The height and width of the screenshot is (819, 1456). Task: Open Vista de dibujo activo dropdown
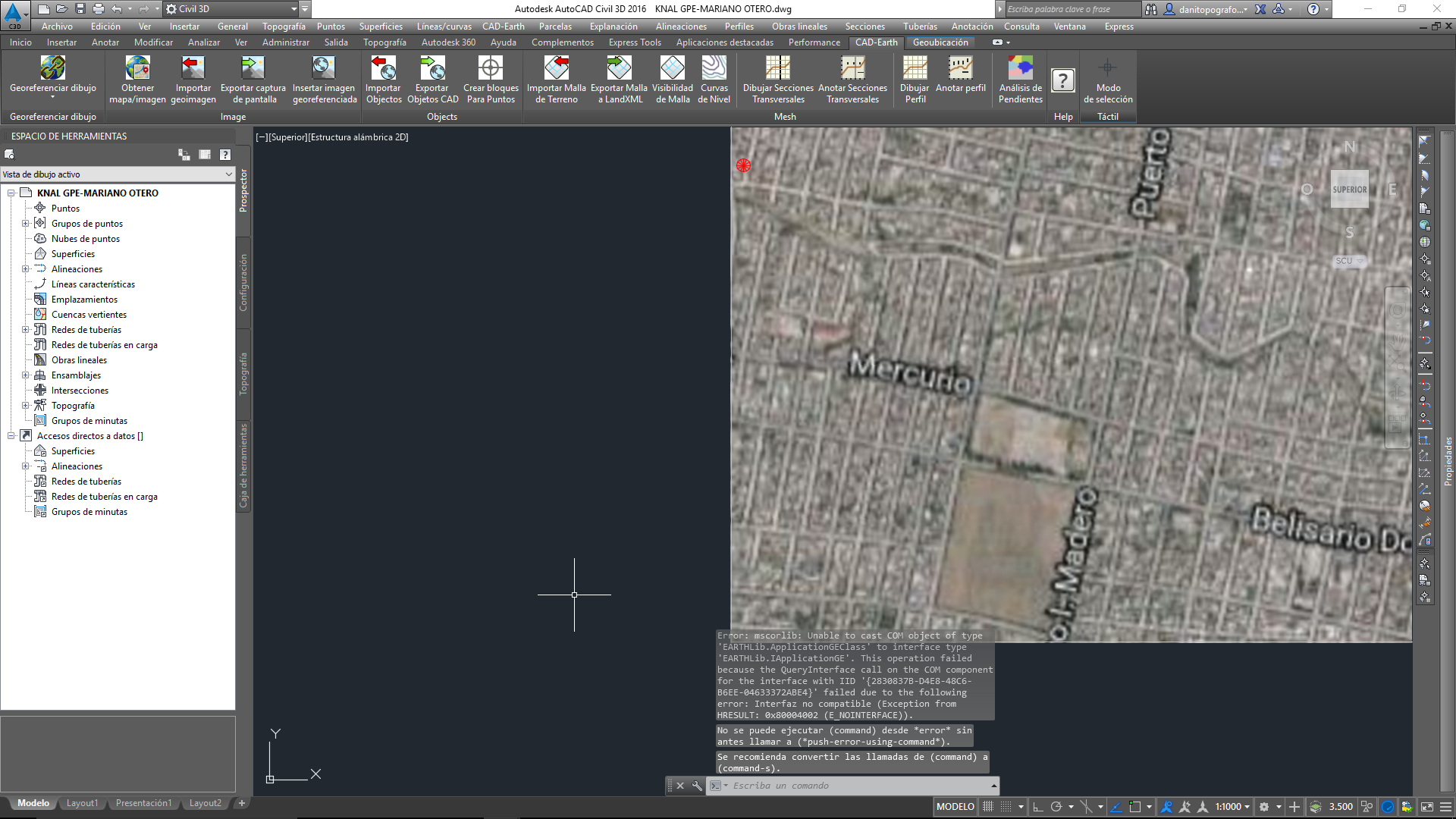pos(118,174)
